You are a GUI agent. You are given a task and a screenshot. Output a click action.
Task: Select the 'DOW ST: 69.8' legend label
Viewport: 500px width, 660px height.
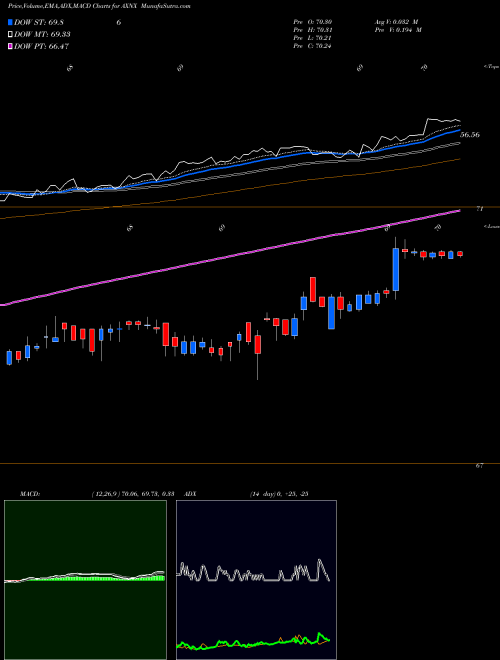[39, 23]
